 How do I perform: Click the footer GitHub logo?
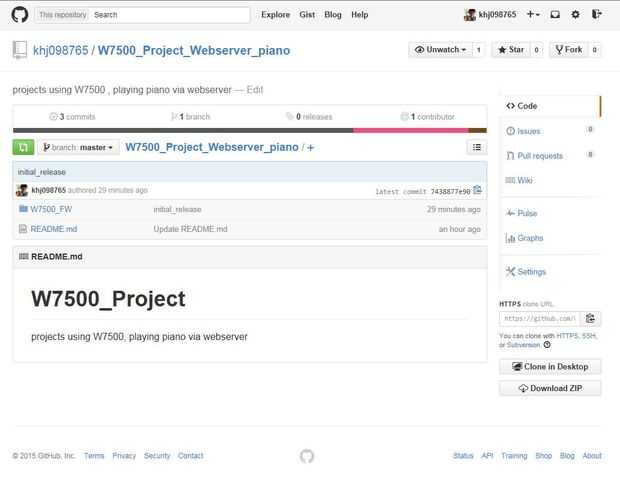point(307,456)
